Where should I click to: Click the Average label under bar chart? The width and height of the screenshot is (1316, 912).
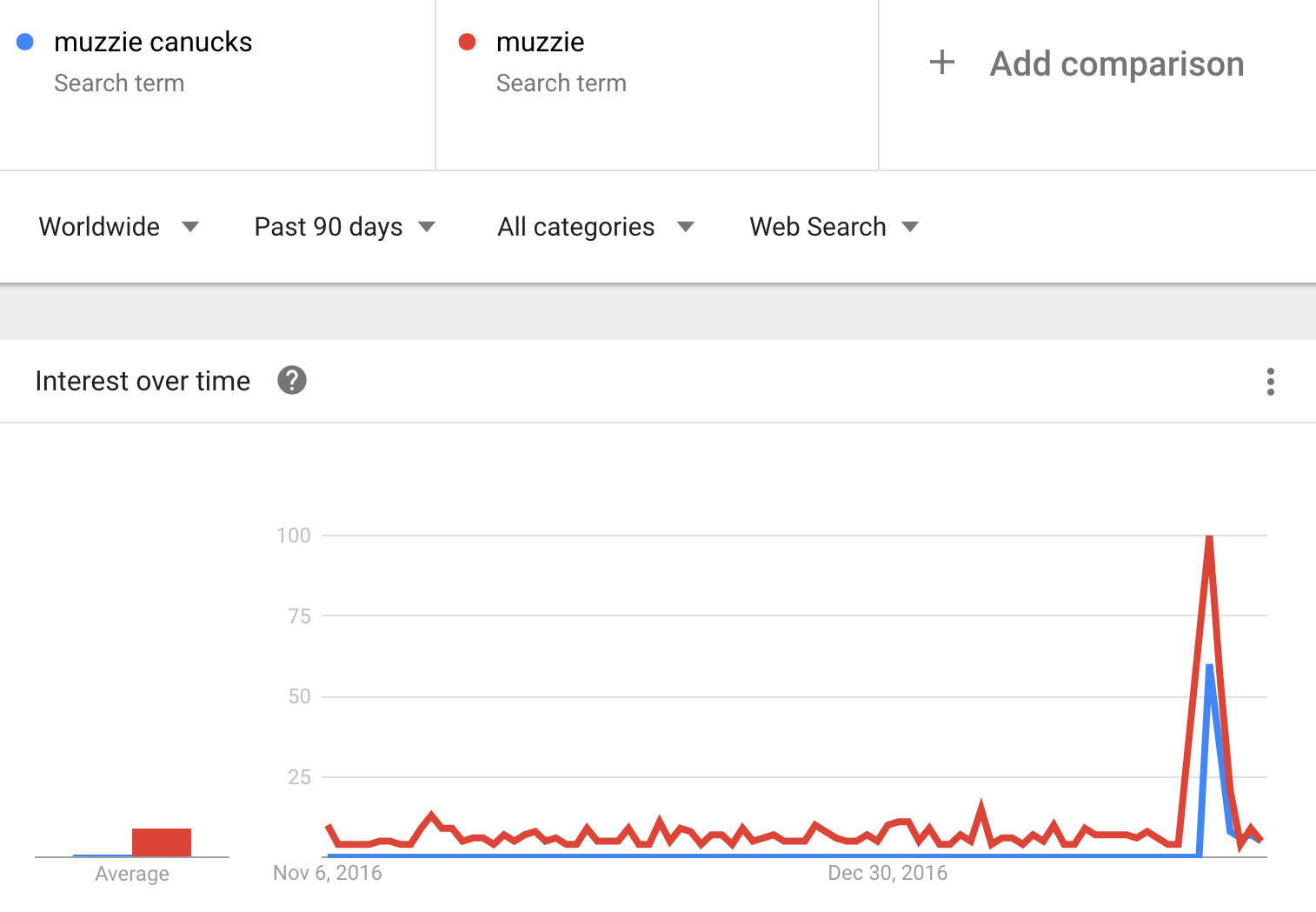[132, 874]
